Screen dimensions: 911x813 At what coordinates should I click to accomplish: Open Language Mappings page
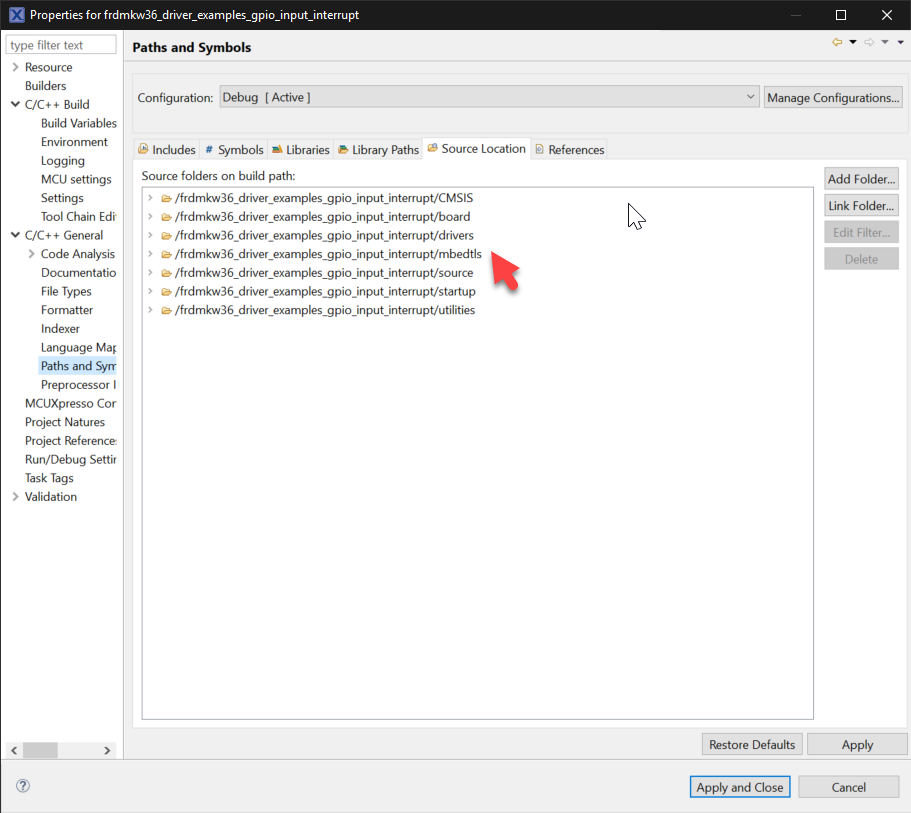[78, 348]
